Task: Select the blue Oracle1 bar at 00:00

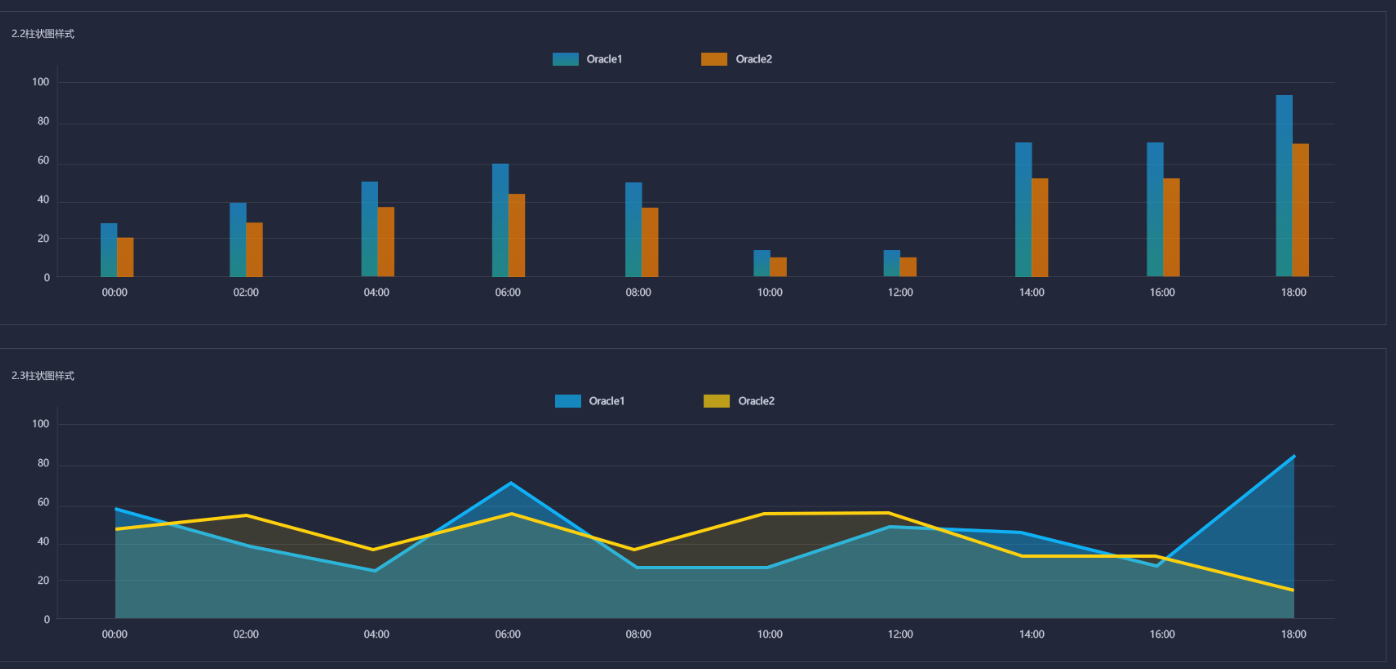Action: tap(109, 250)
